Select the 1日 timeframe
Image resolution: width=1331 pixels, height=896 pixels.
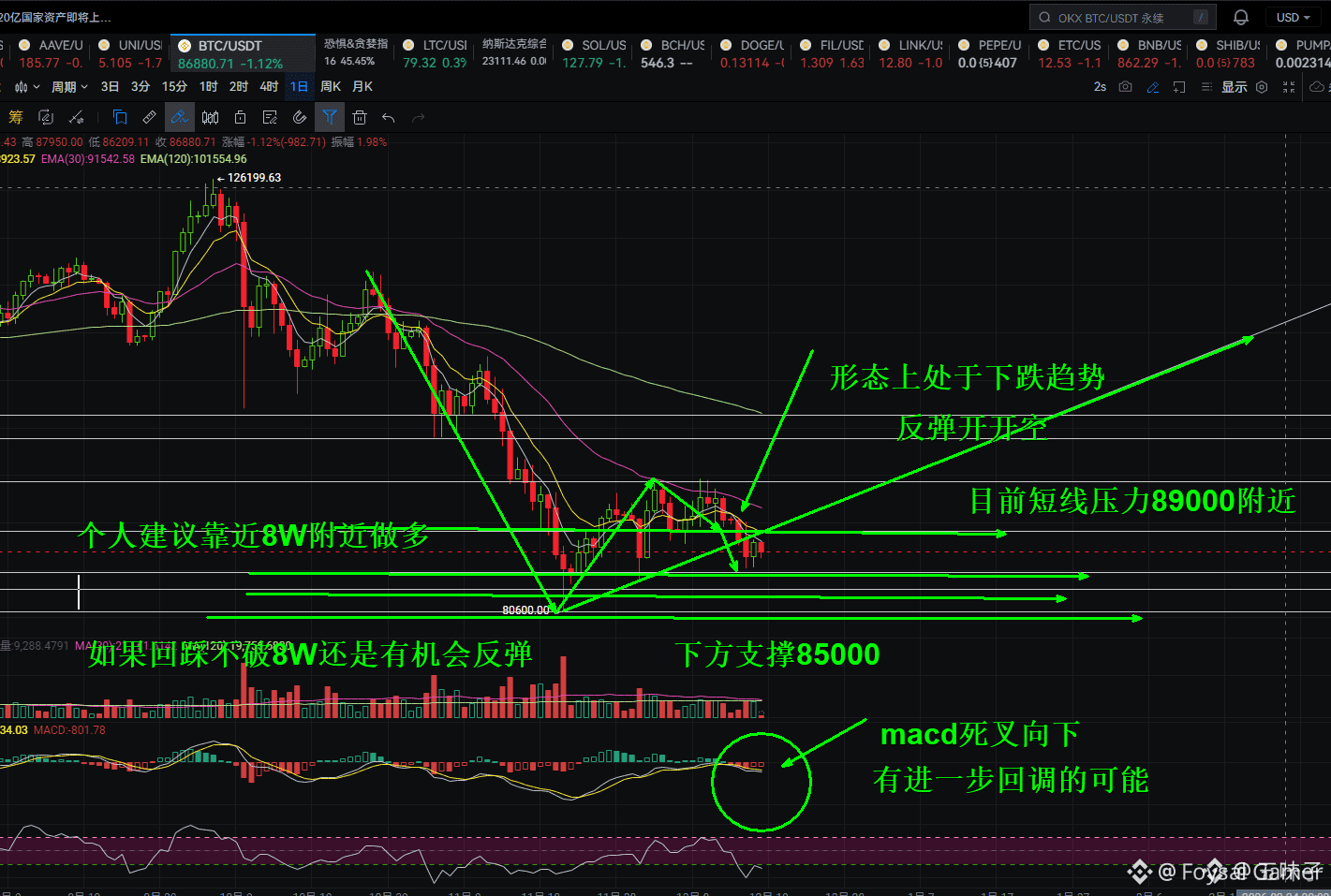click(x=299, y=87)
